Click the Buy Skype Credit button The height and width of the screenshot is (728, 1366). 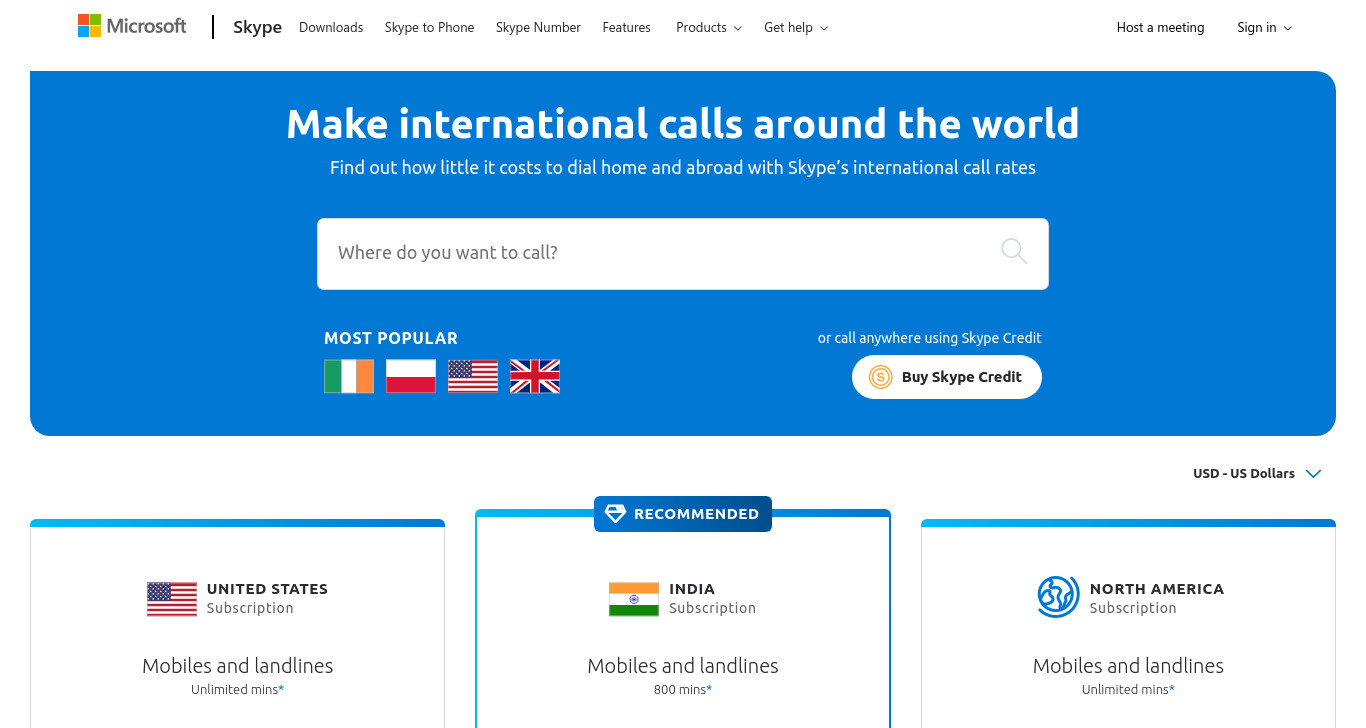point(947,377)
